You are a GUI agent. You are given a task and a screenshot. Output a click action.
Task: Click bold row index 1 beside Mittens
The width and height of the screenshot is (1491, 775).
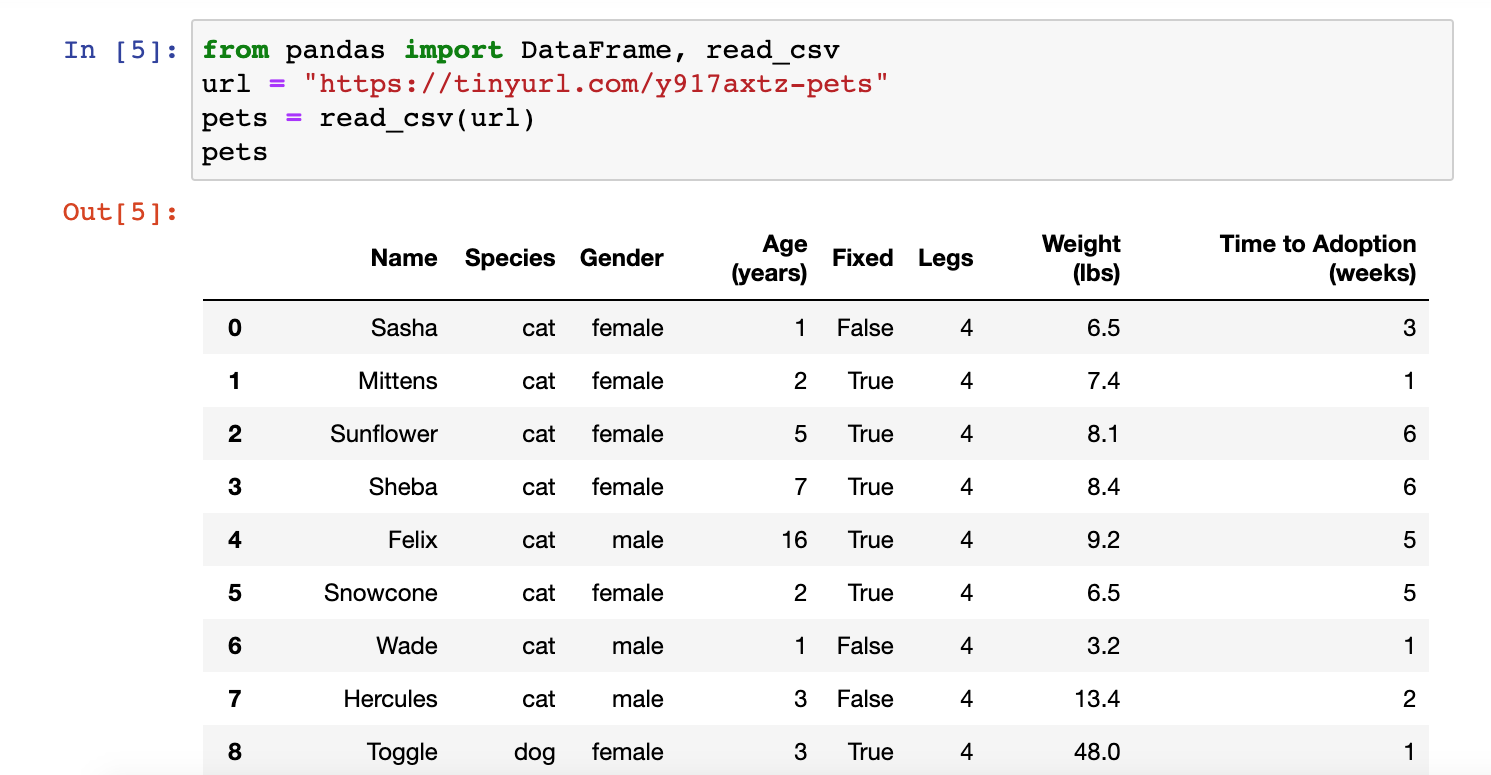[235, 381]
